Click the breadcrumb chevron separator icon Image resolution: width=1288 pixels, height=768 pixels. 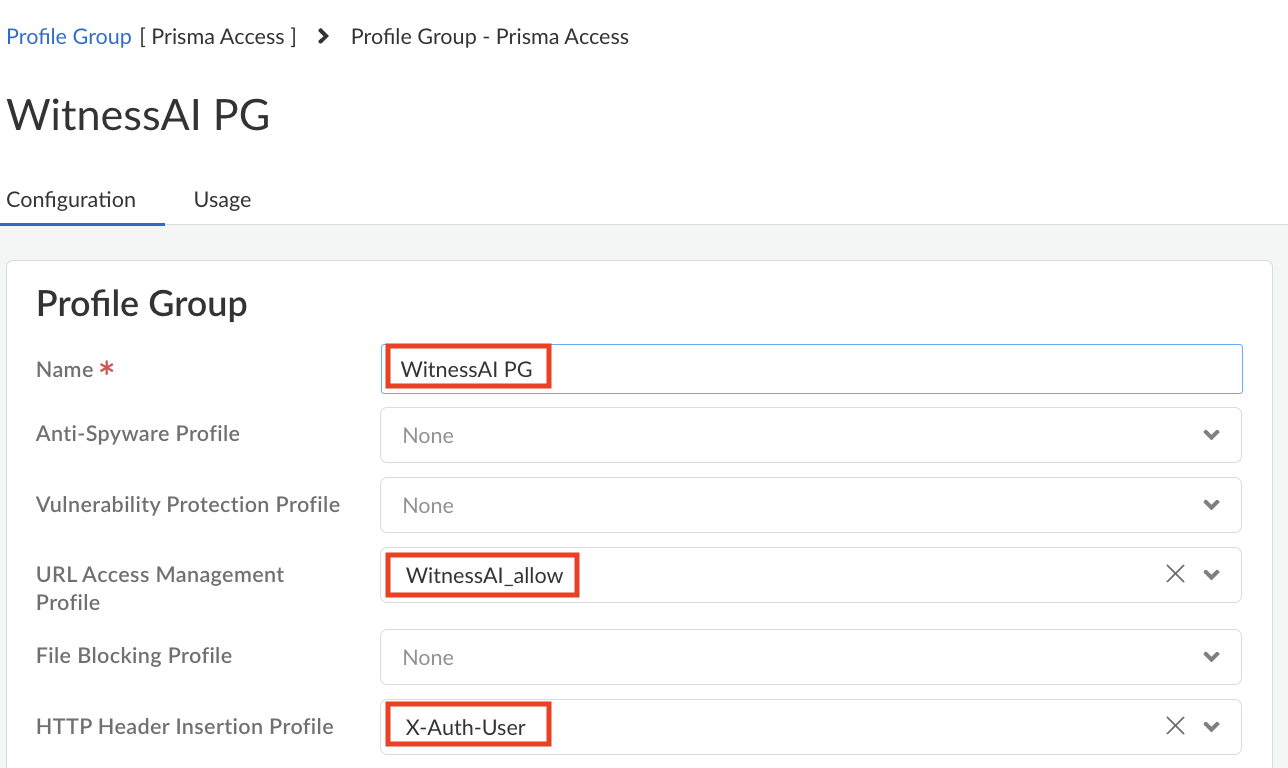323,37
